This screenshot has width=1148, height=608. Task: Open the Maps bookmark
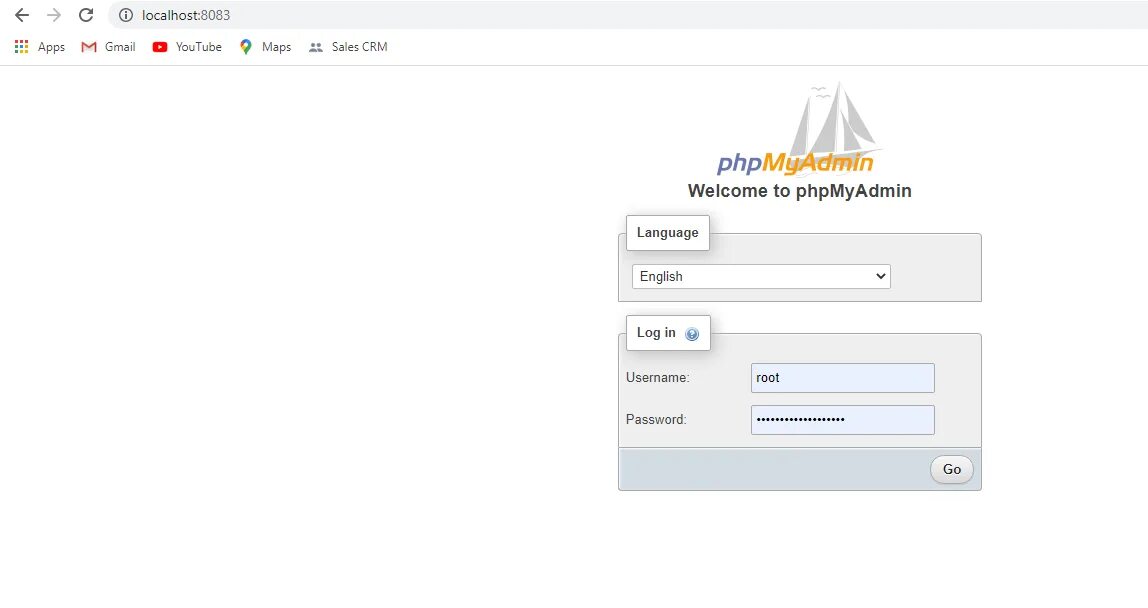tap(265, 47)
